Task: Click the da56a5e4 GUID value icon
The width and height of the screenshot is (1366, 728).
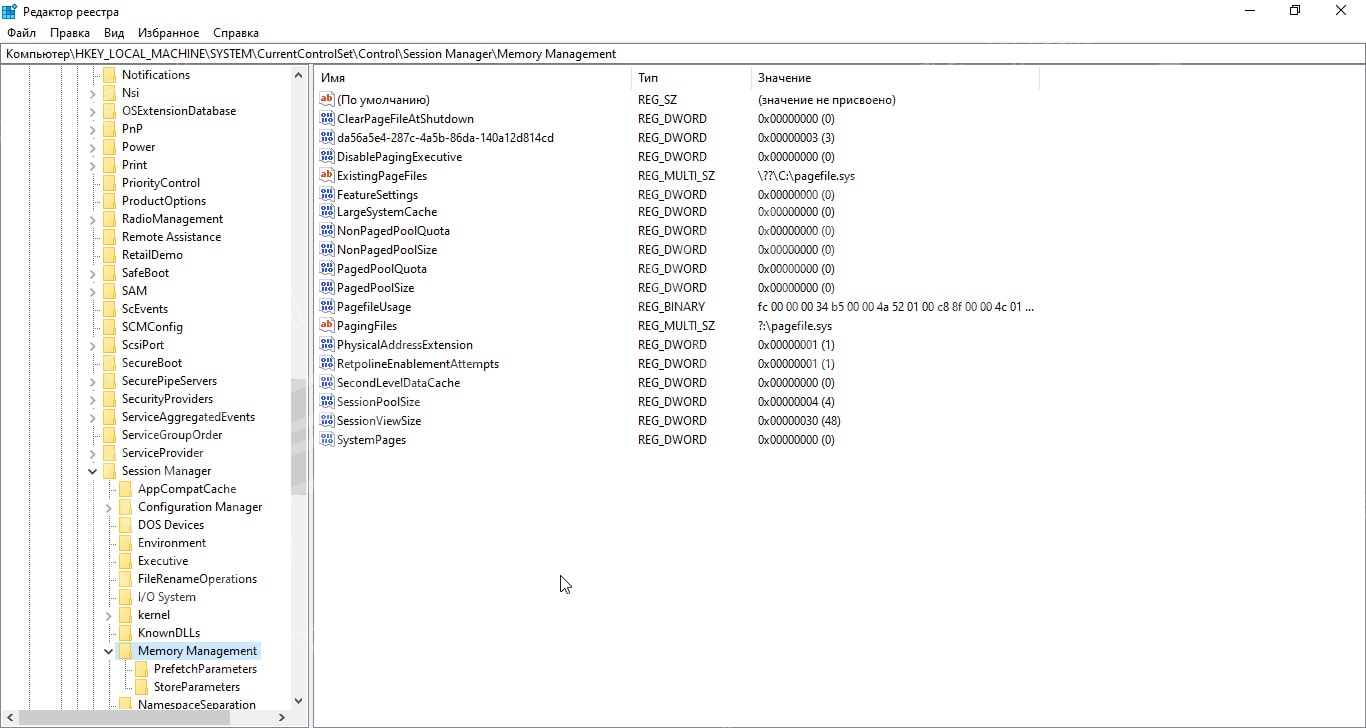Action: pyautogui.click(x=326, y=137)
